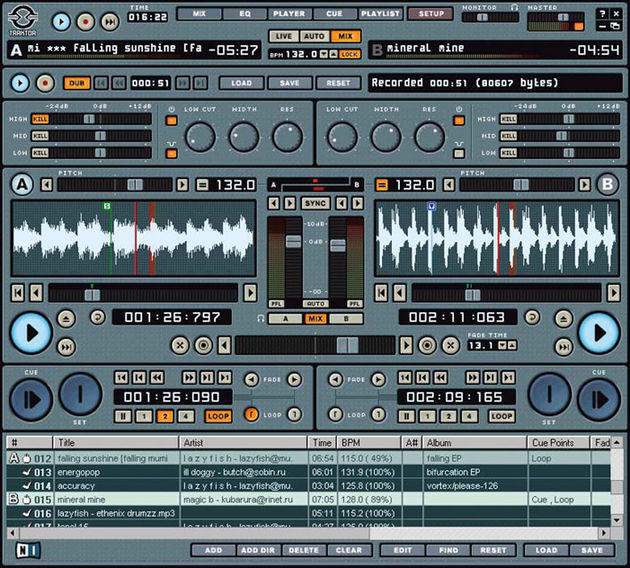Click the playlist DELETE button
The width and height of the screenshot is (630, 568).
[303, 550]
